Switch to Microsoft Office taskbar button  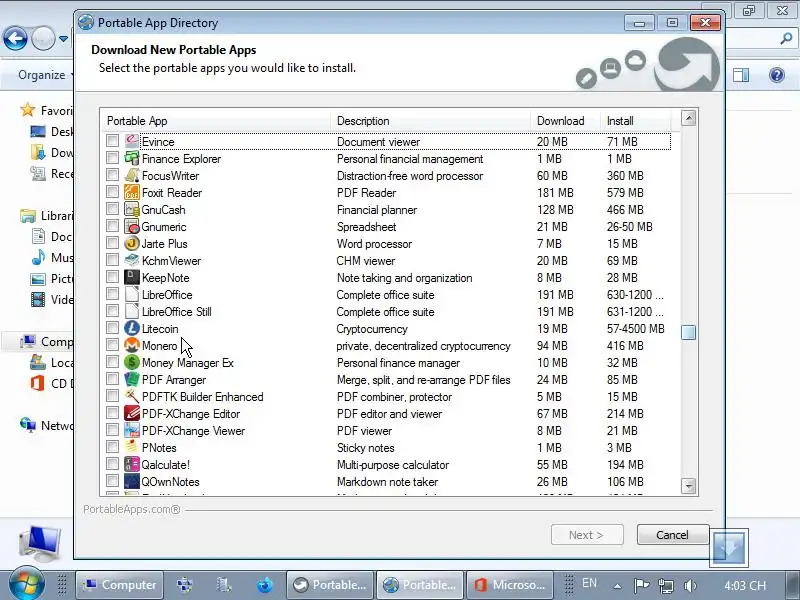(510, 585)
